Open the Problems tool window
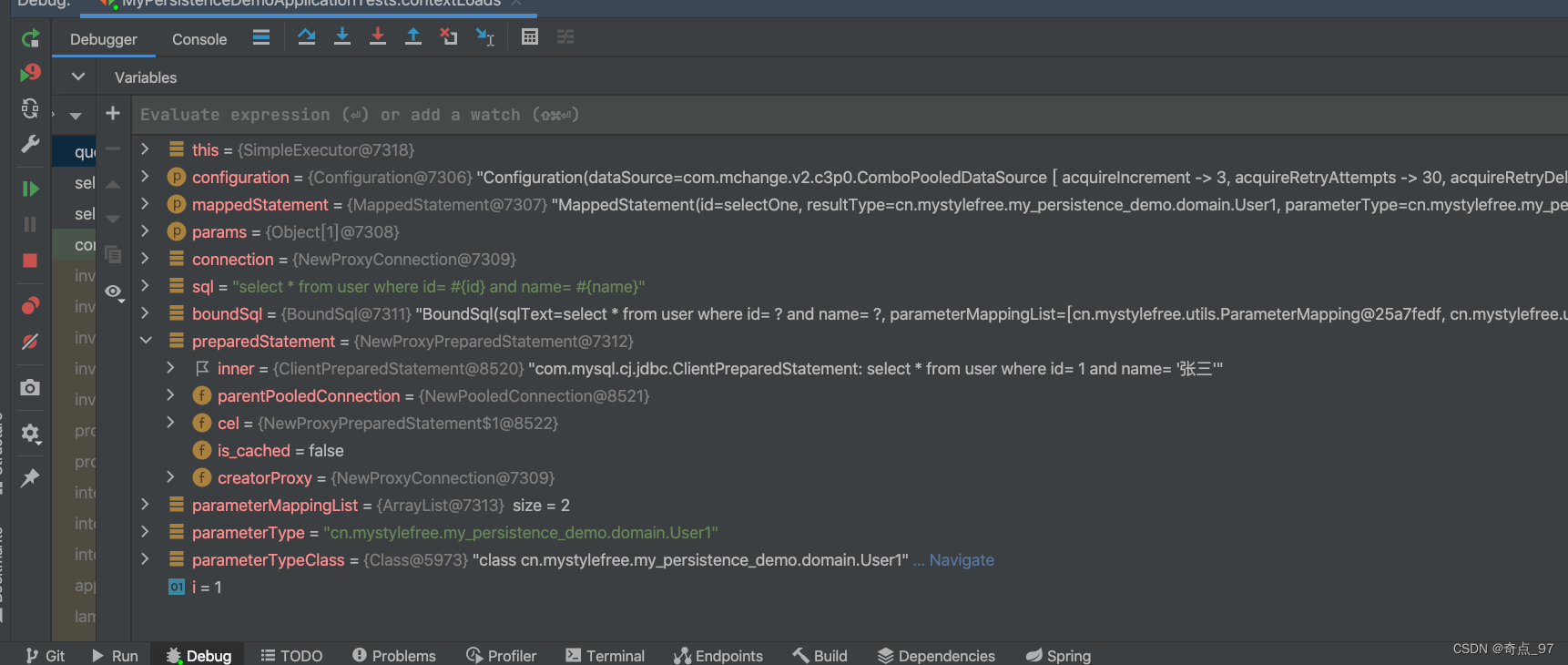 (394, 655)
